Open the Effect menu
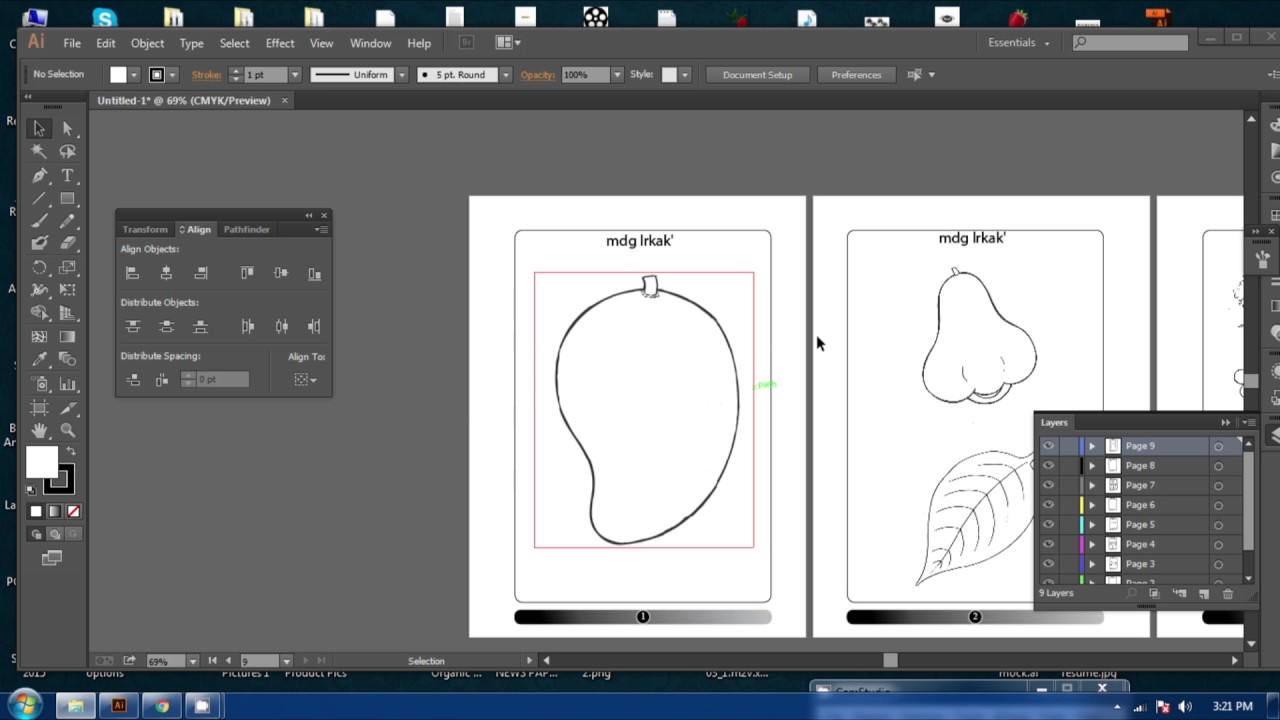This screenshot has height=720, width=1280. tap(280, 43)
